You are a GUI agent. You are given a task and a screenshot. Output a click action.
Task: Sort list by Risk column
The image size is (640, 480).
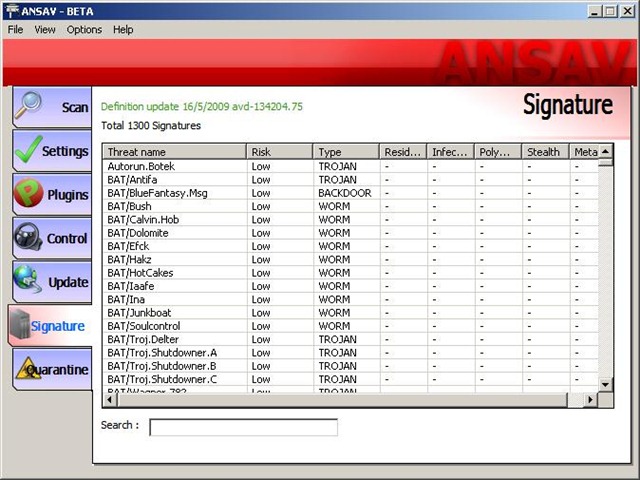(x=279, y=152)
